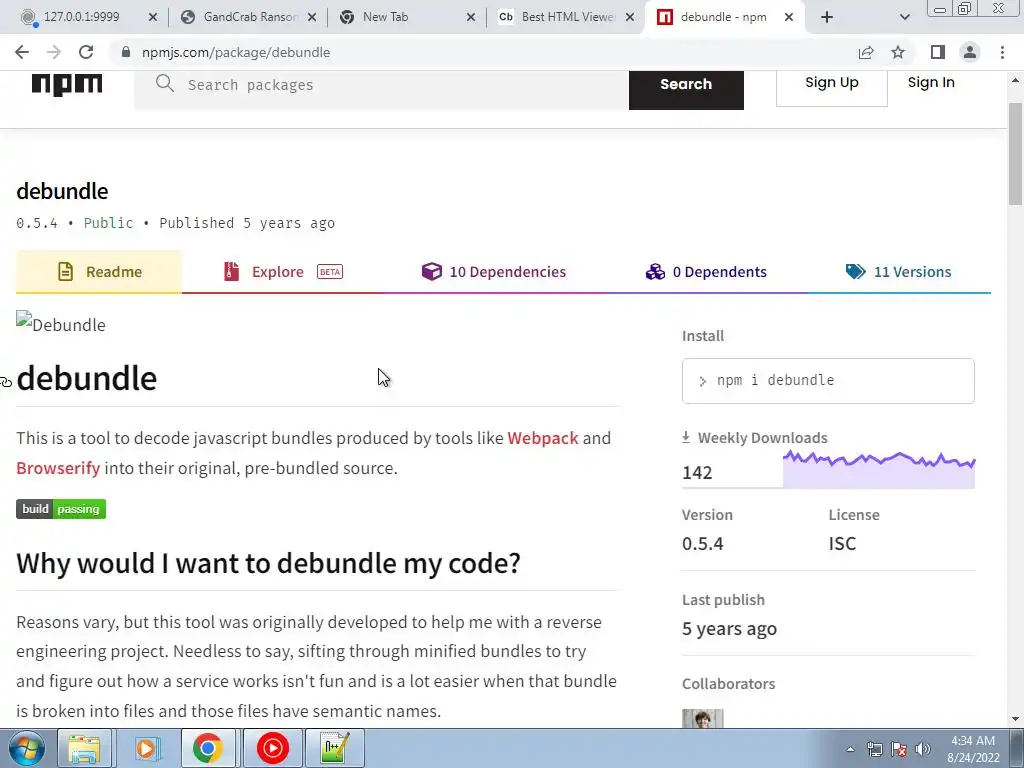Click the Public label under debundle title
This screenshot has width=1024, height=768.
coord(108,223)
